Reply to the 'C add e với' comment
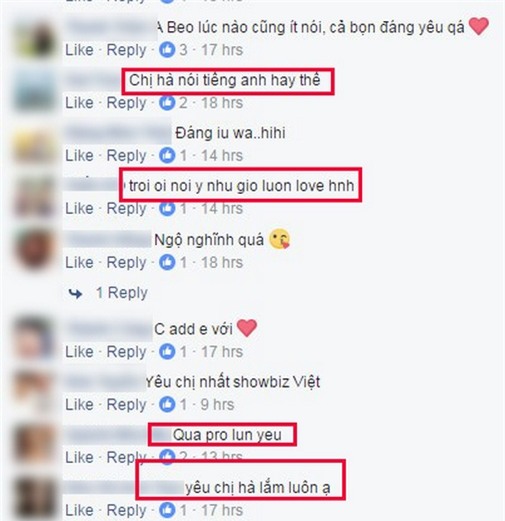The image size is (505, 521). (x=126, y=352)
